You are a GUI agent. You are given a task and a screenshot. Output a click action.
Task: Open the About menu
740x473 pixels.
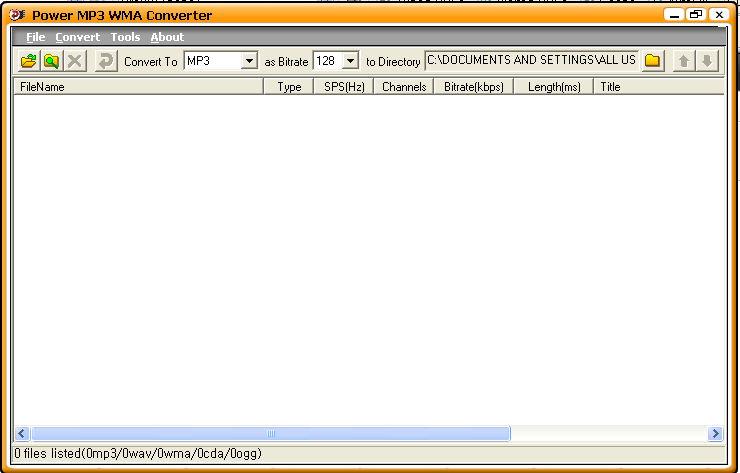click(167, 37)
